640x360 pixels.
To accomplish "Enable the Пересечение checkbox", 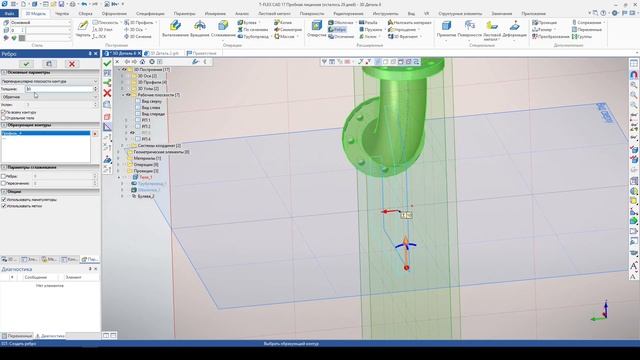I will pos(4,184).
